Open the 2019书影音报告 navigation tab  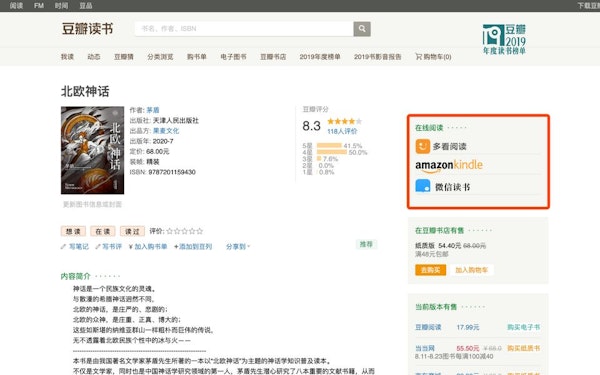(377, 57)
